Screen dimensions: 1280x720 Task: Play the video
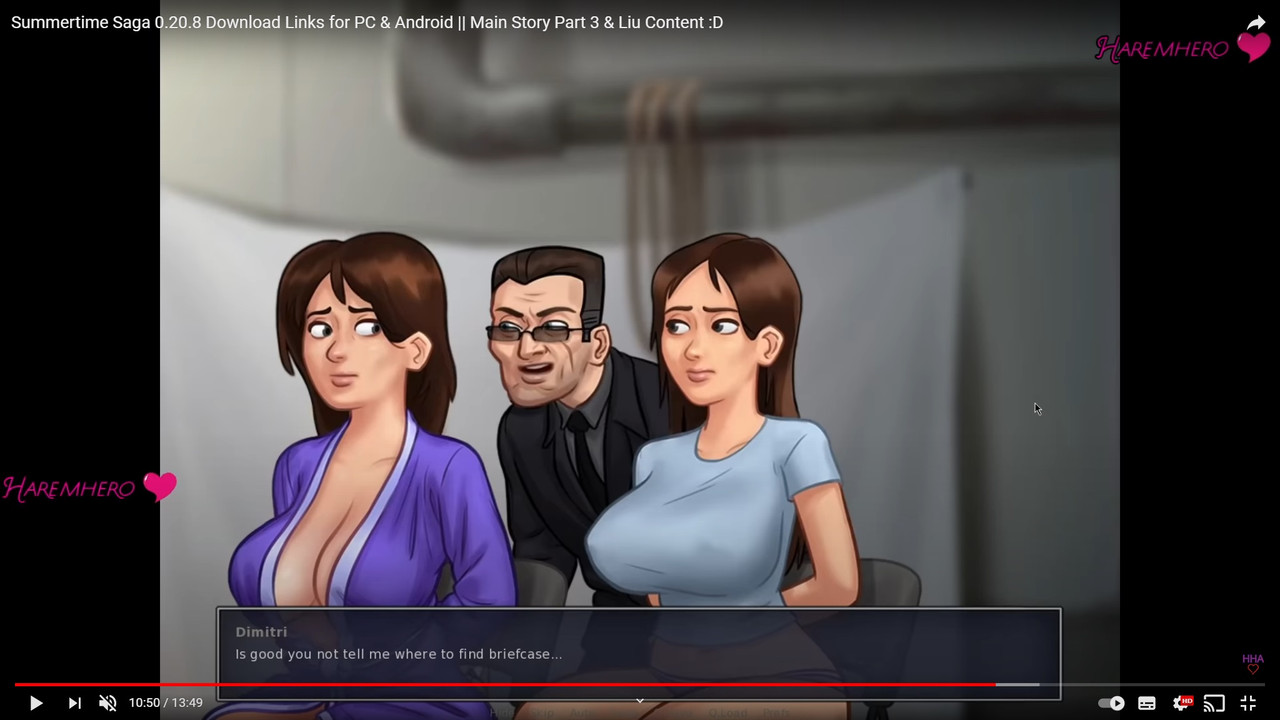coord(36,703)
